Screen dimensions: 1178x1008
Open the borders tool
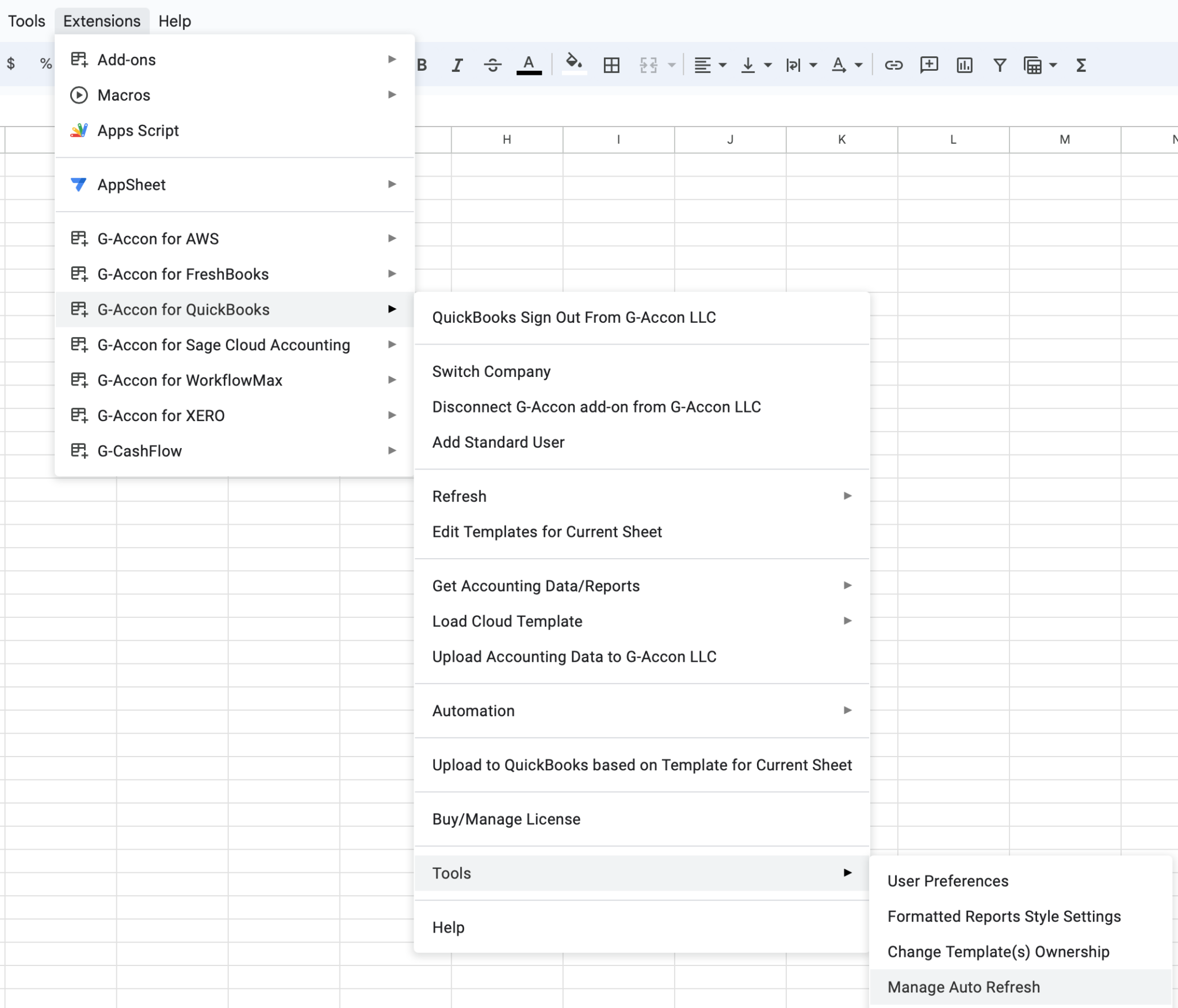(x=611, y=66)
